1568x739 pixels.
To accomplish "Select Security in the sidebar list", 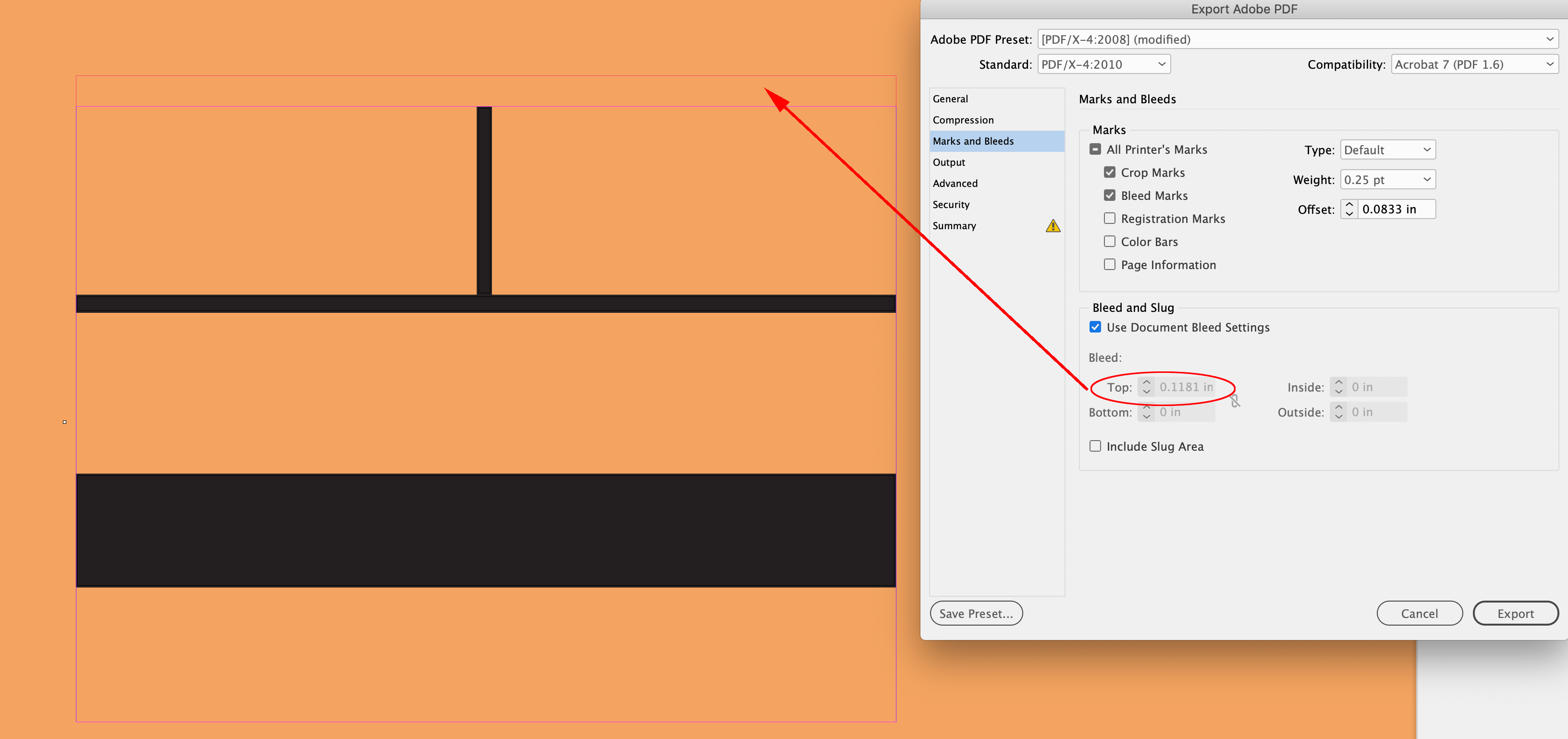I will [951, 205].
